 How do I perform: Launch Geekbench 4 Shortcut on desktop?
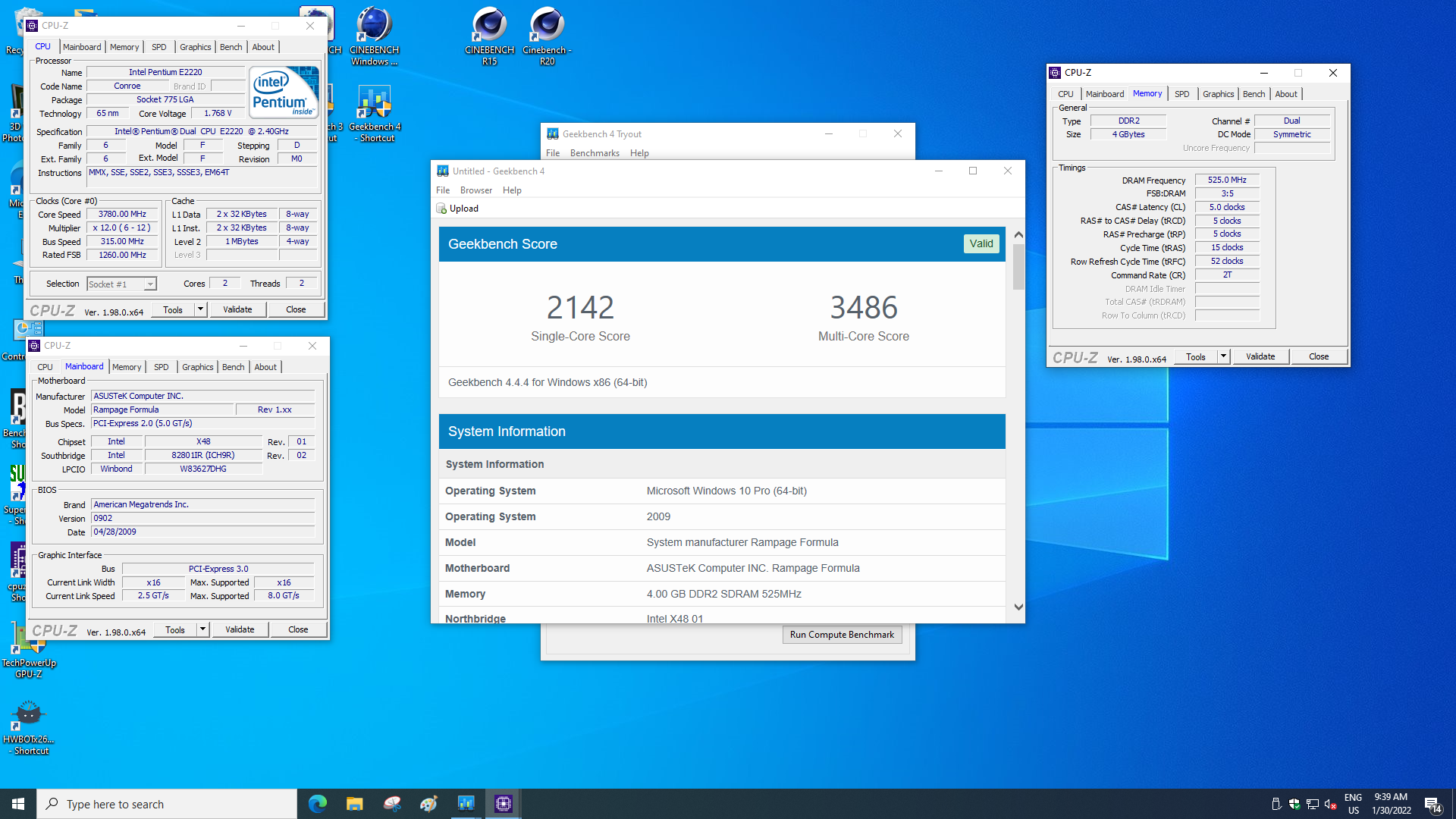375,113
